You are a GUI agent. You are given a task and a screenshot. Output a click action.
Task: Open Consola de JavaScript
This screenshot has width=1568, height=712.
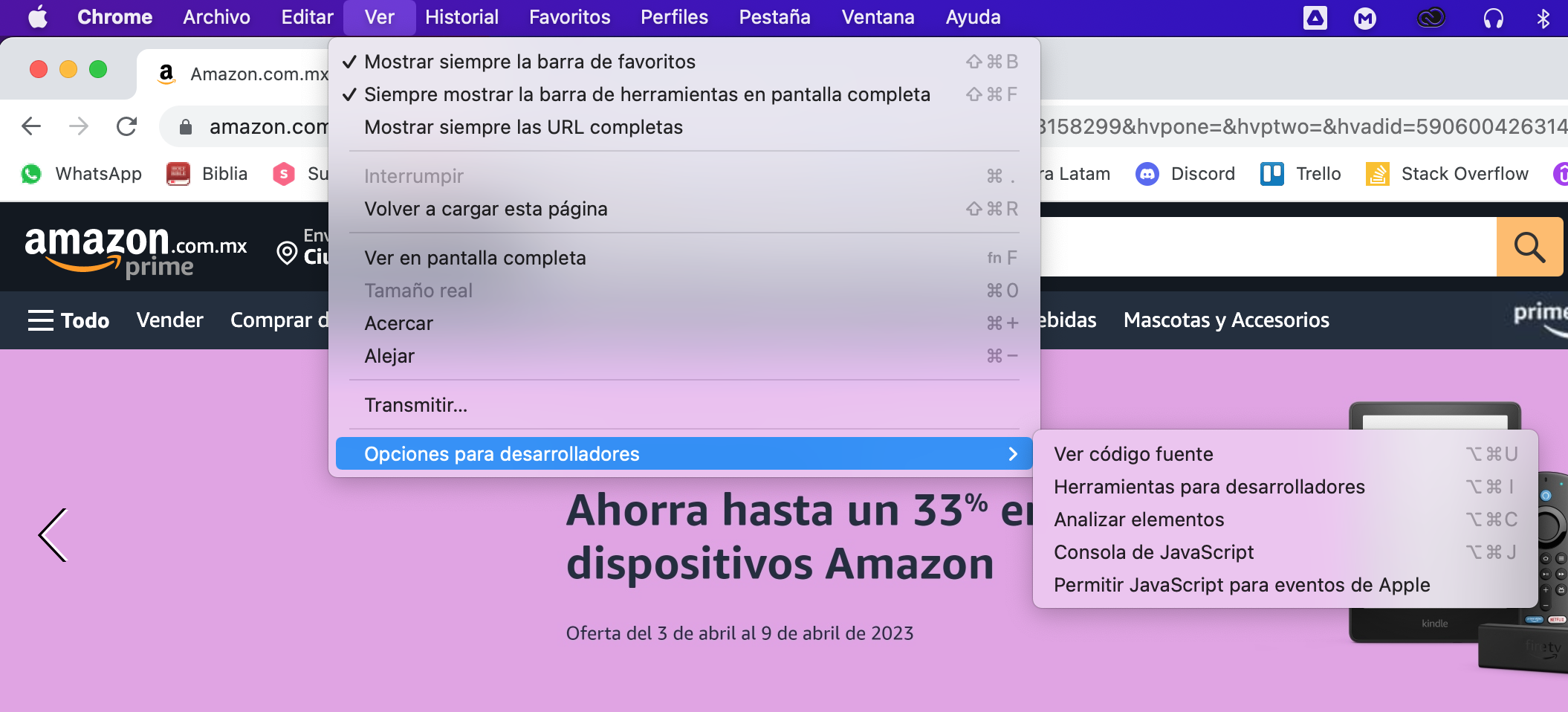pyautogui.click(x=1285, y=552)
